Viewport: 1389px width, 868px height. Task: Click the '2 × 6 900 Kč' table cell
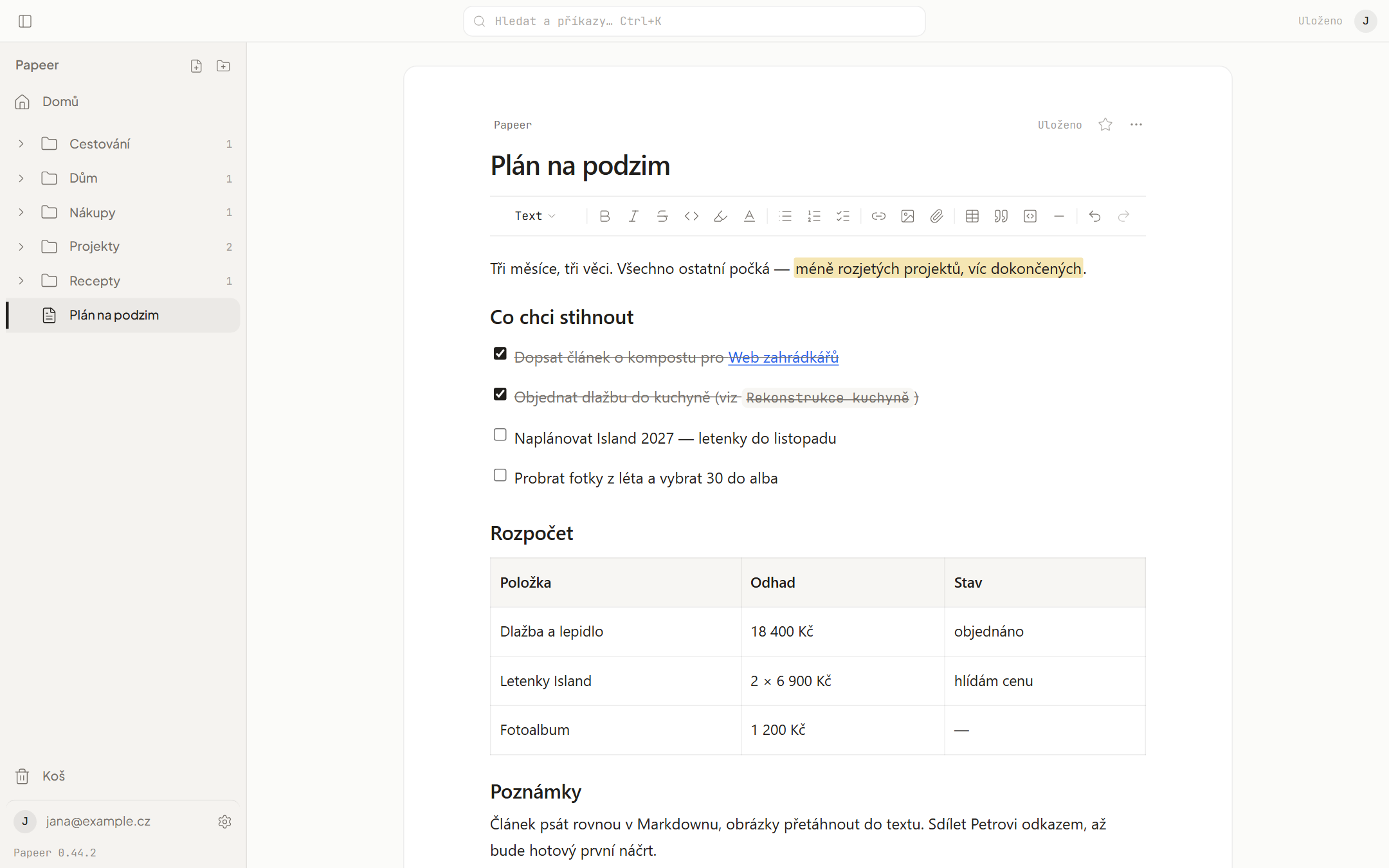pos(842,681)
